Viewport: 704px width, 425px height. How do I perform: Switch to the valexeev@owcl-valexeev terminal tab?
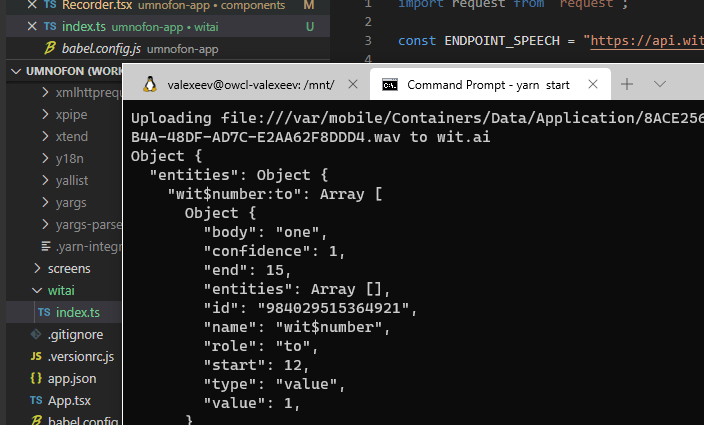tap(251, 85)
